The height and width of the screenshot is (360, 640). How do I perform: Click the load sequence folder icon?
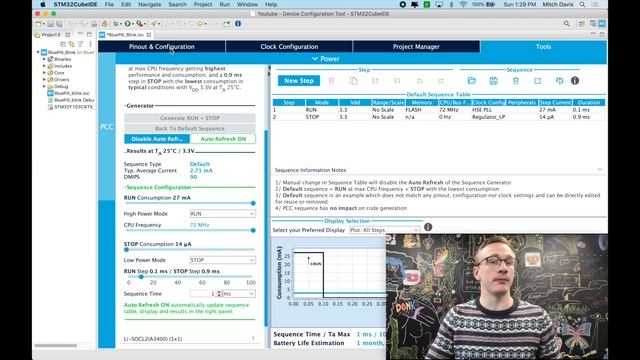coord(472,81)
